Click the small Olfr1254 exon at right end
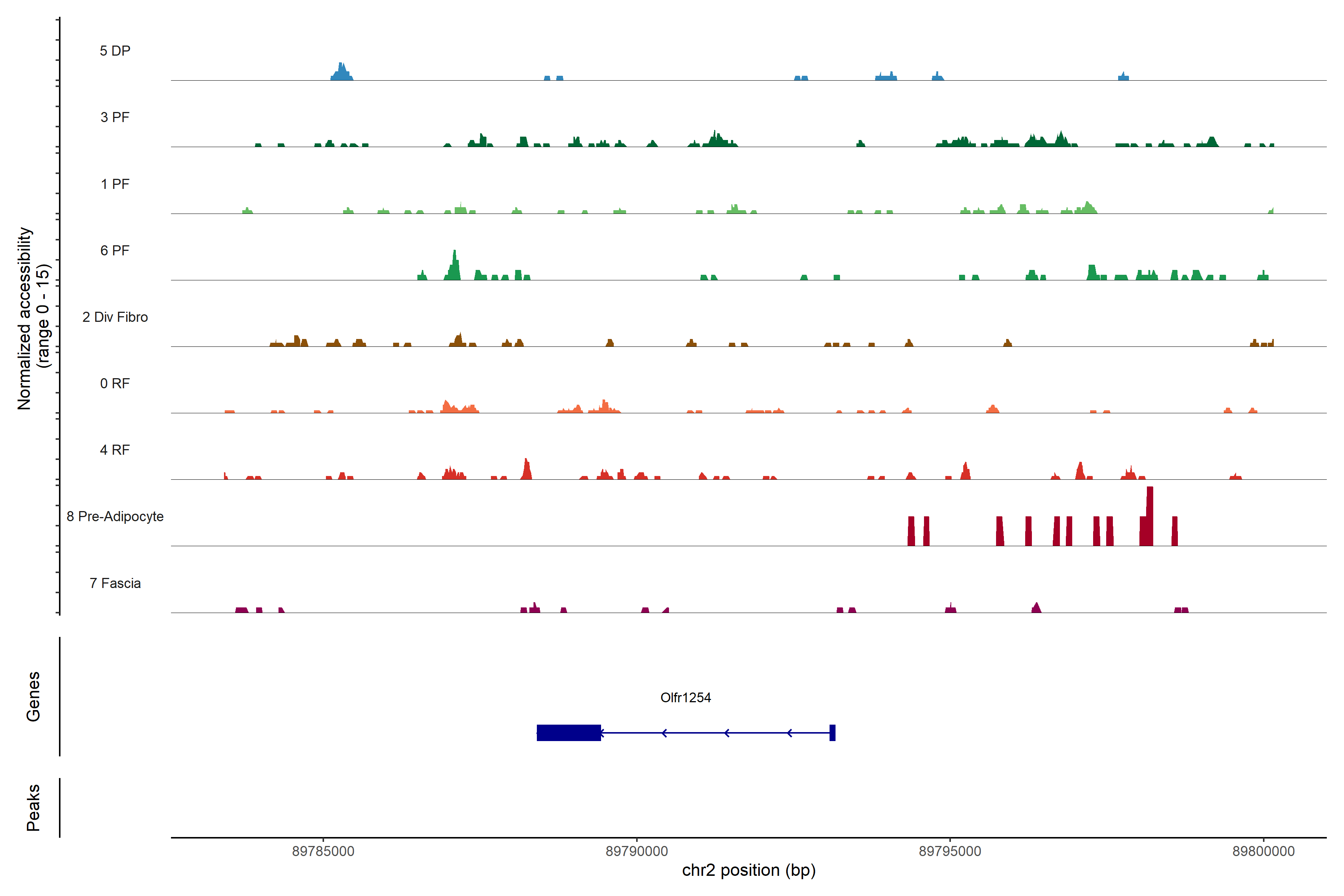This screenshot has width=1344, height=896. [x=832, y=732]
